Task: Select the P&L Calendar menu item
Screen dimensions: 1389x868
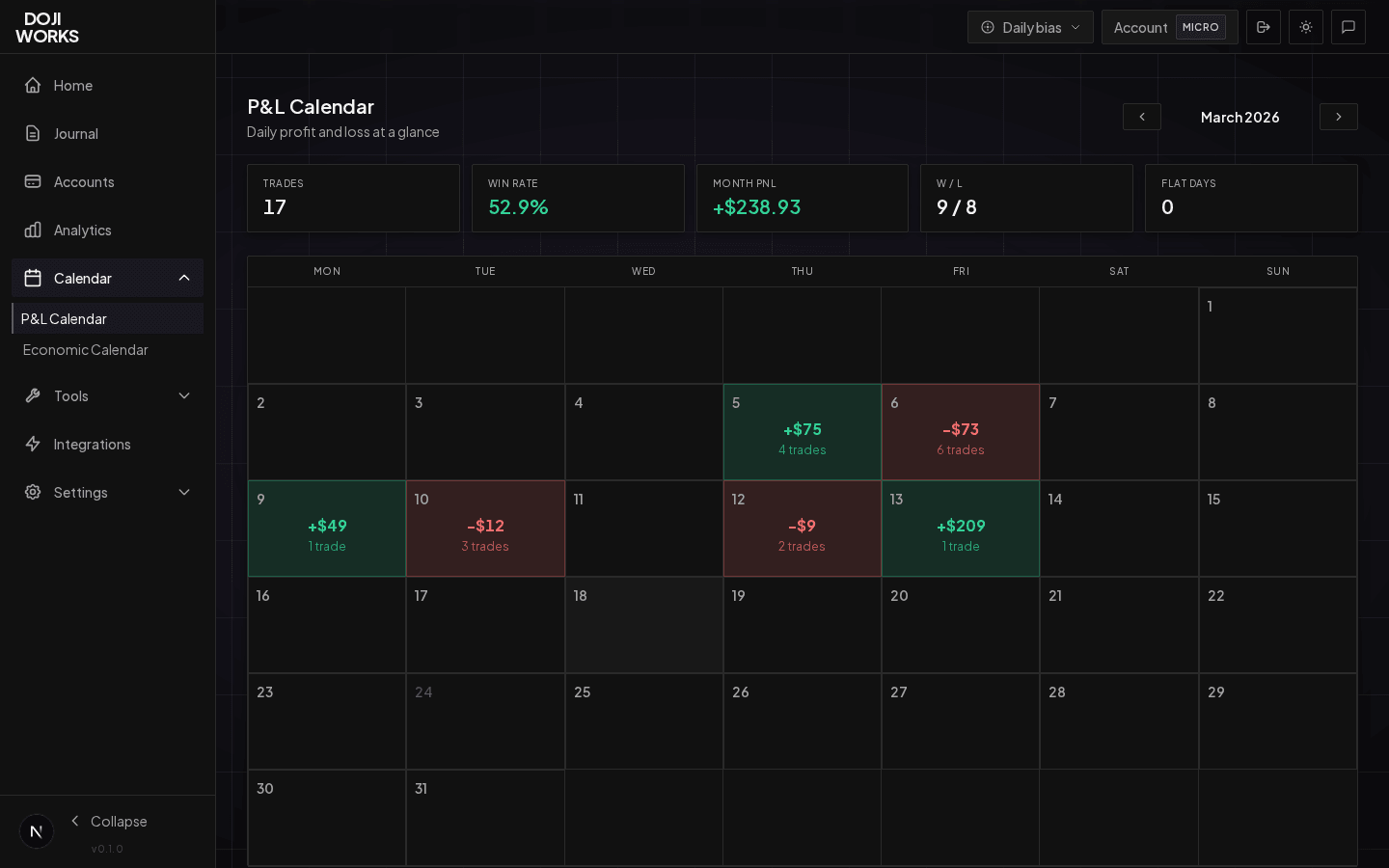Action: pyautogui.click(x=64, y=318)
